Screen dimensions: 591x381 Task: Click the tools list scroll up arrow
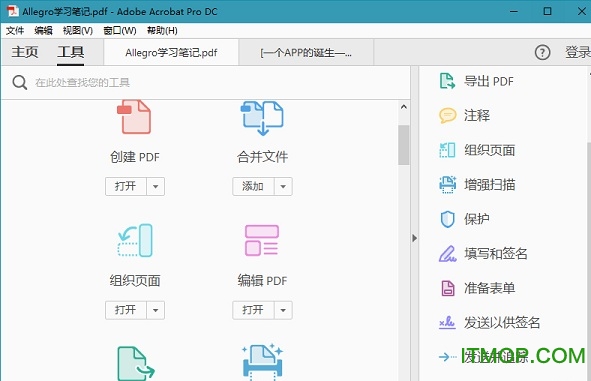click(404, 107)
